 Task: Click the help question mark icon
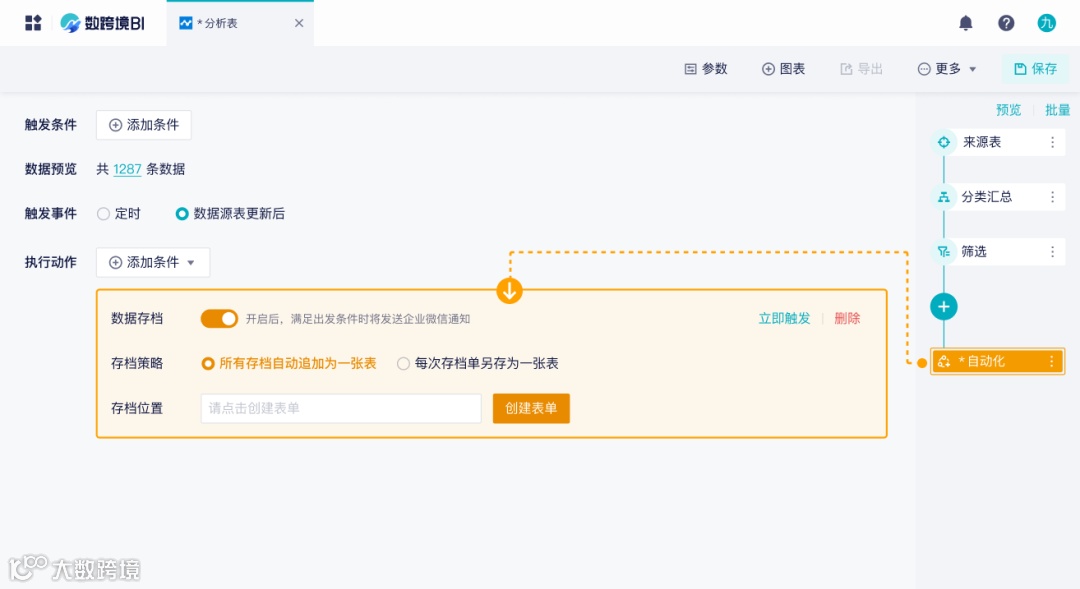(x=1006, y=22)
